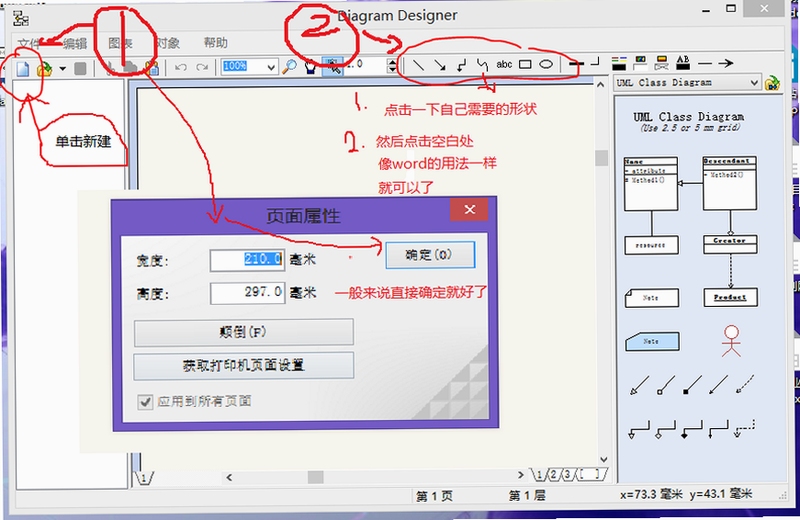Image resolution: width=800 pixels, height=520 pixels.
Task: Pick the filled-square diagonal connector
Action: (692, 385)
